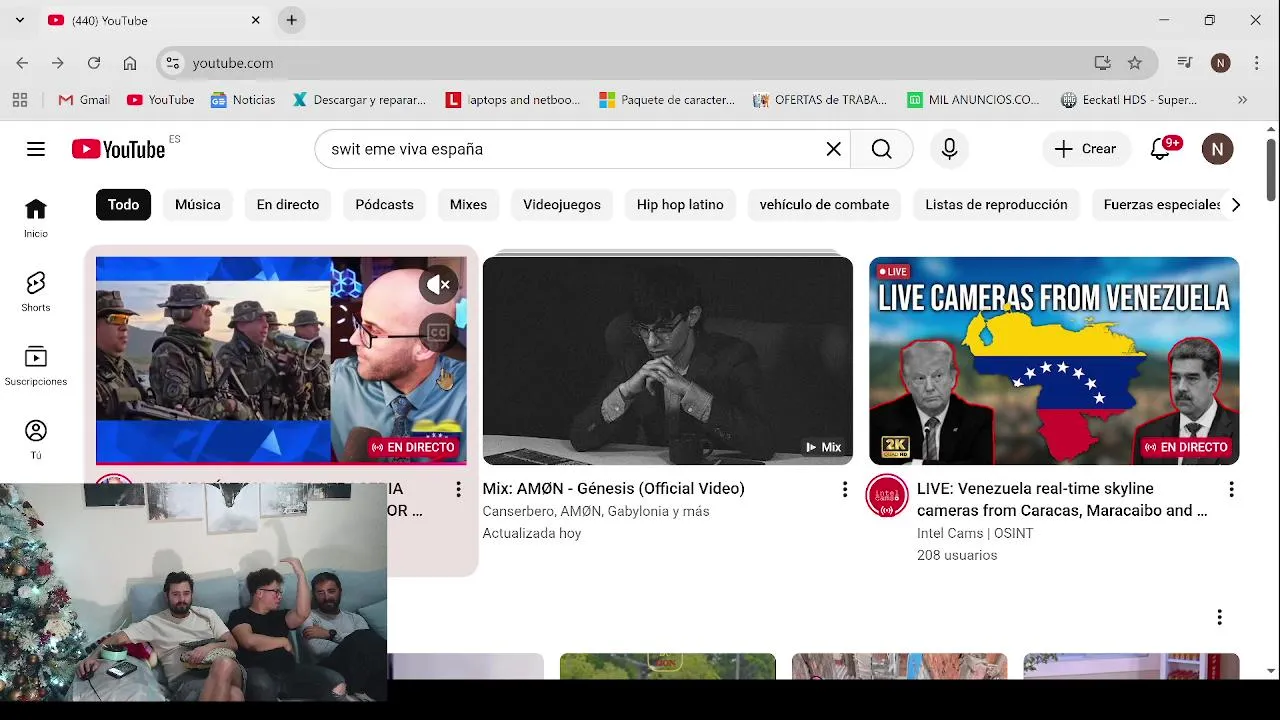
Task: Select the Todo filter chip
Action: coord(124,205)
